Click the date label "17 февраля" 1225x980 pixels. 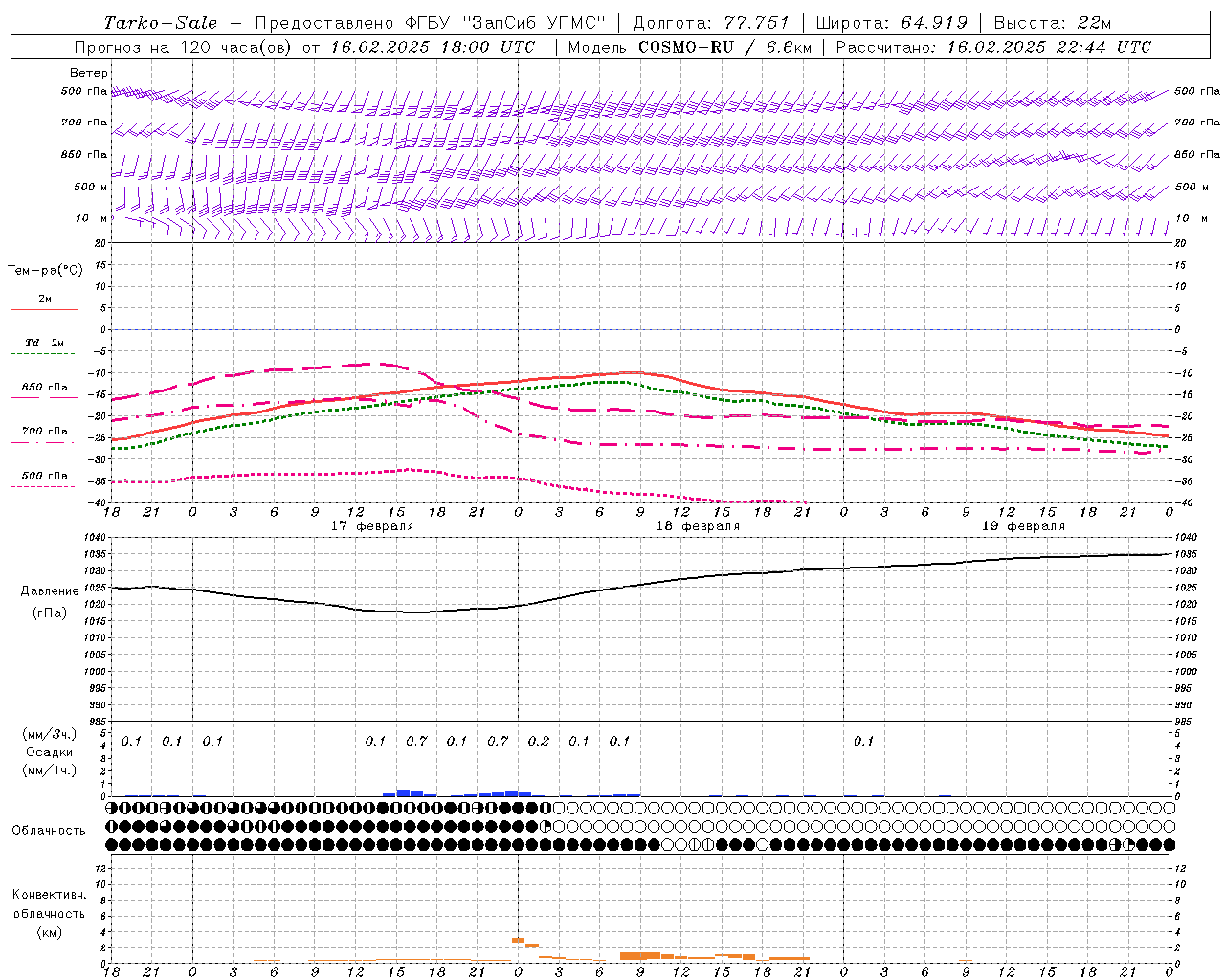(x=372, y=526)
